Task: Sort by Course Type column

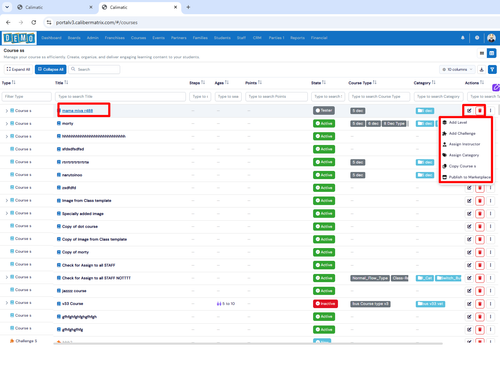Action: point(375,82)
